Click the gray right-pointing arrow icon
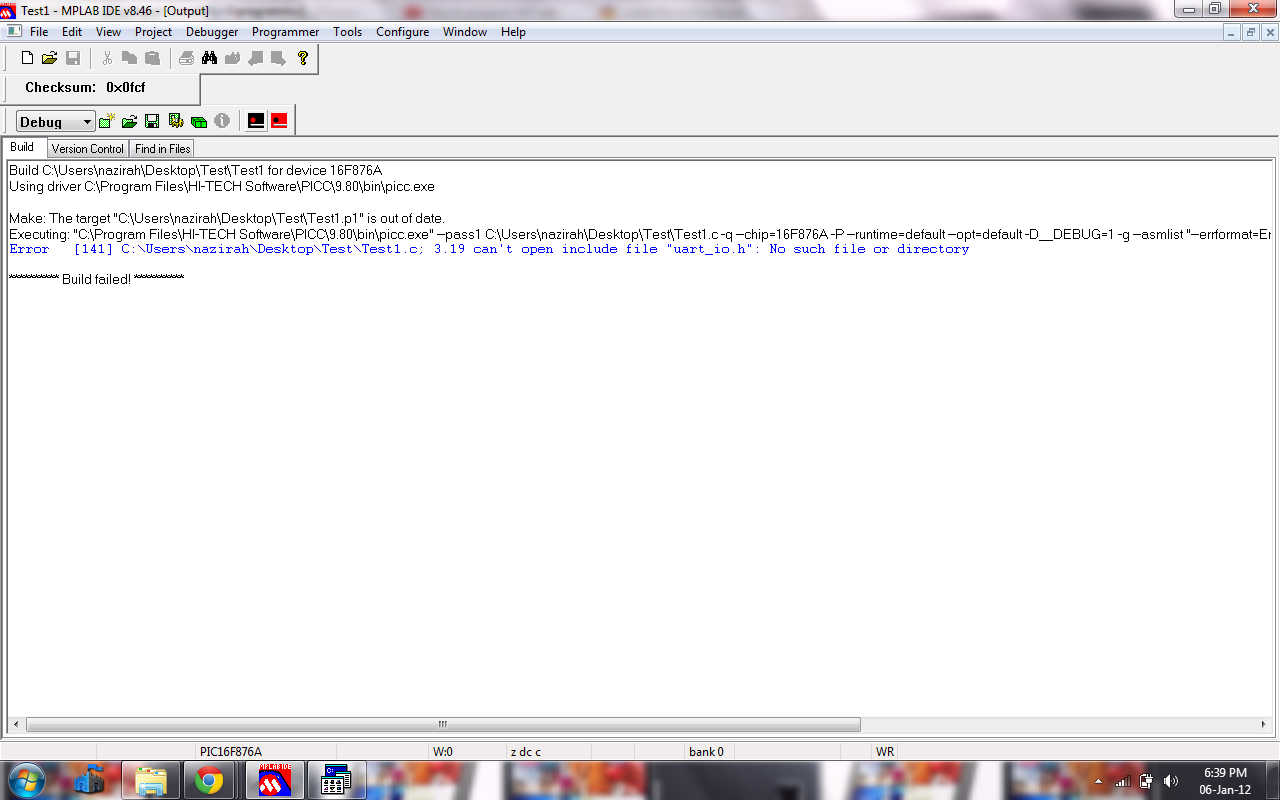This screenshot has height=800, width=1280. 278,58
